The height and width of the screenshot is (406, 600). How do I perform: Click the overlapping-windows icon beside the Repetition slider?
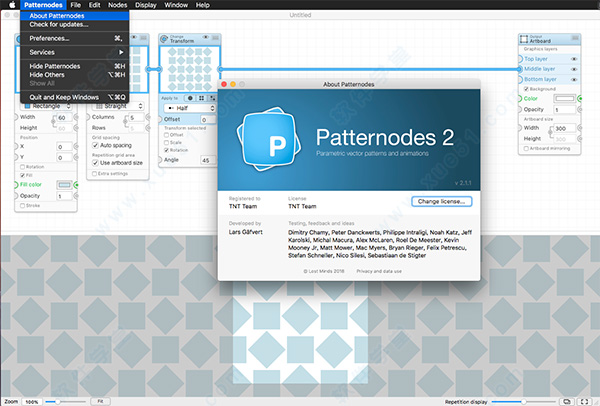(567, 401)
